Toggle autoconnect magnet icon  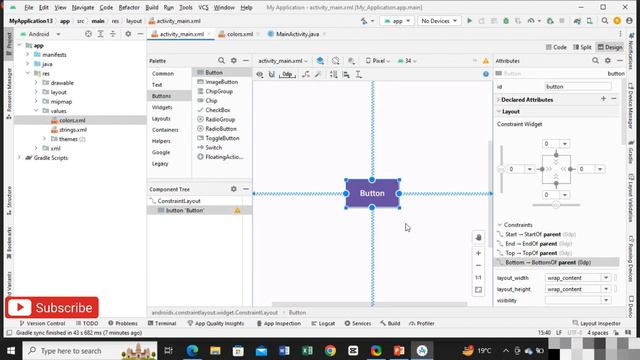point(272,74)
